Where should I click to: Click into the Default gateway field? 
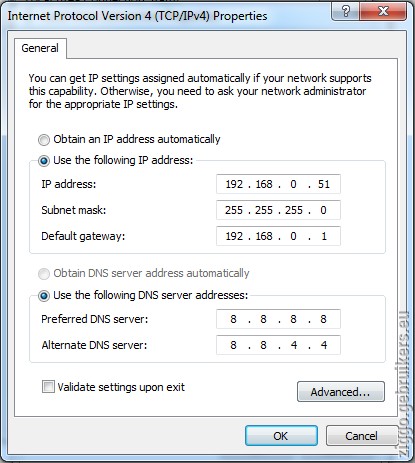coord(278,236)
